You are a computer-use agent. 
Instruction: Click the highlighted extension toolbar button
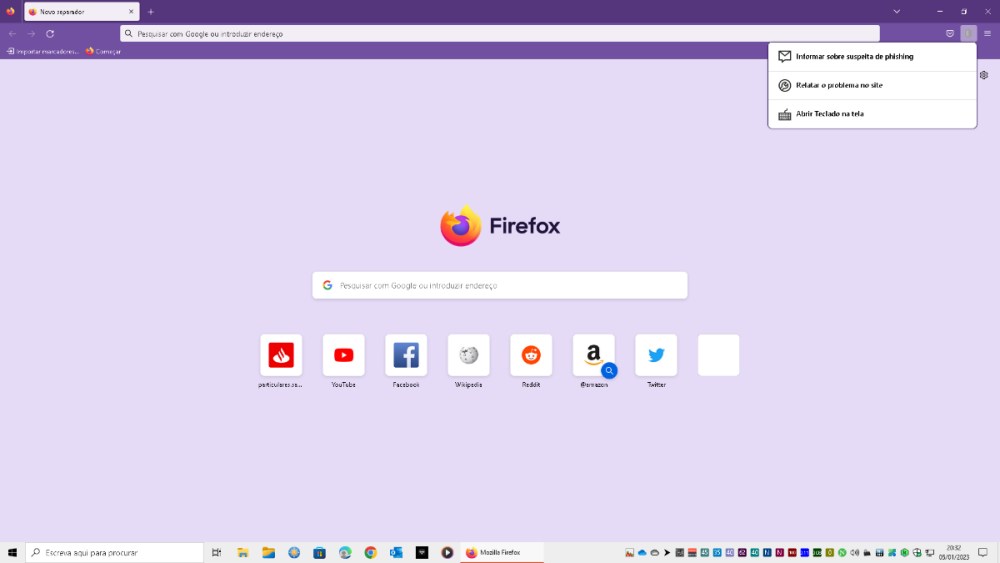point(968,34)
